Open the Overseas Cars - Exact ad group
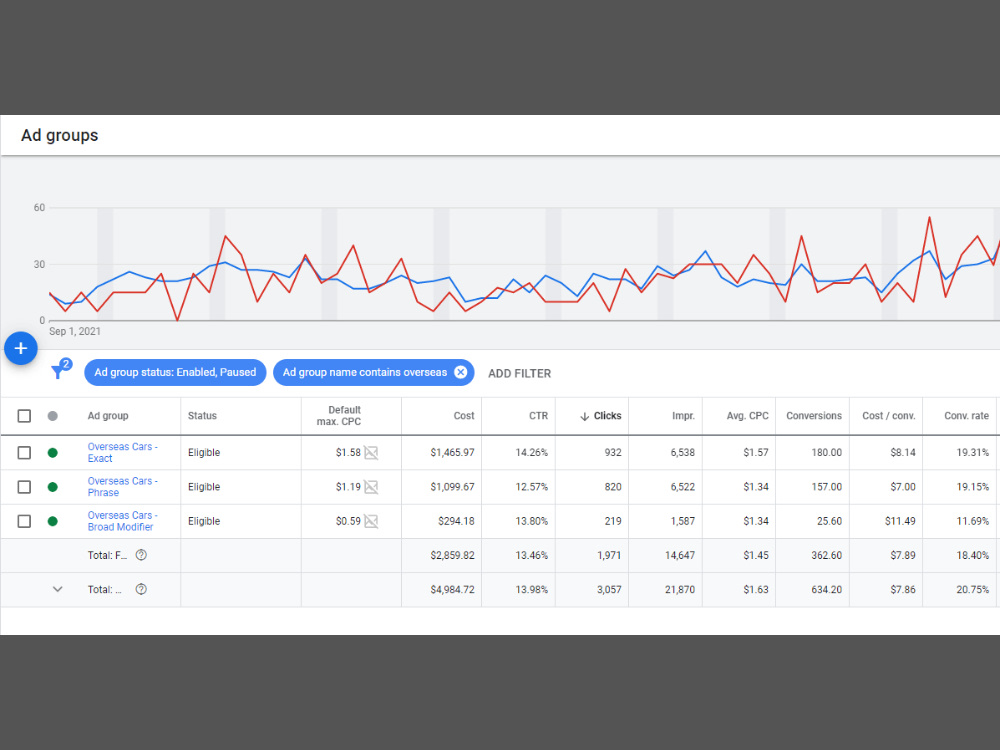 (122, 453)
